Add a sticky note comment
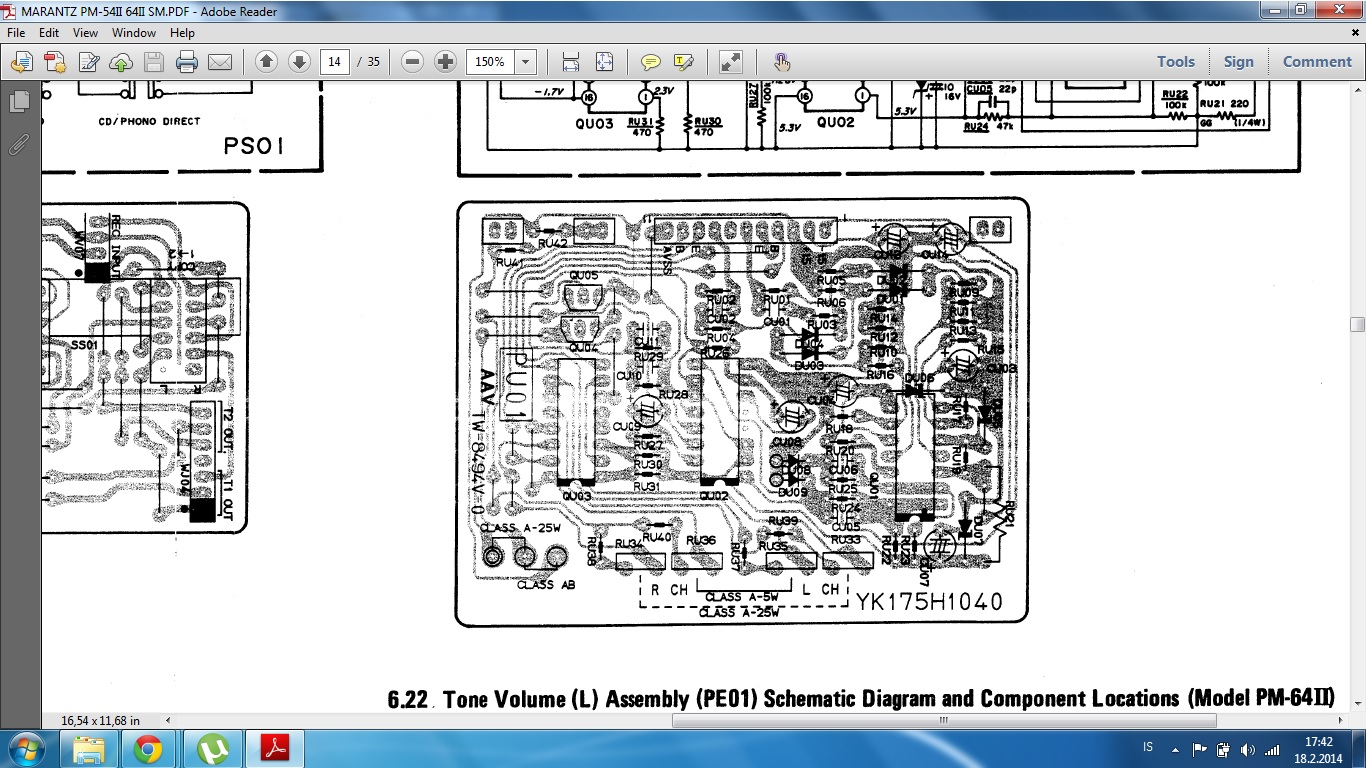The image size is (1366, 768). pyautogui.click(x=650, y=62)
